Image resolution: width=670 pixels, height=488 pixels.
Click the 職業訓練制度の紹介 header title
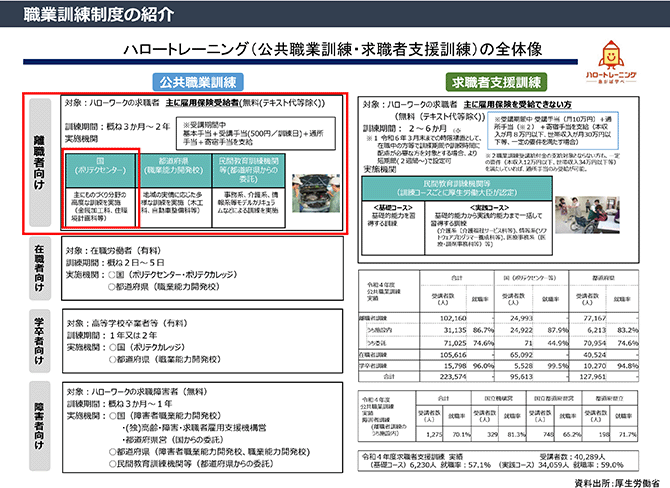coord(99,14)
